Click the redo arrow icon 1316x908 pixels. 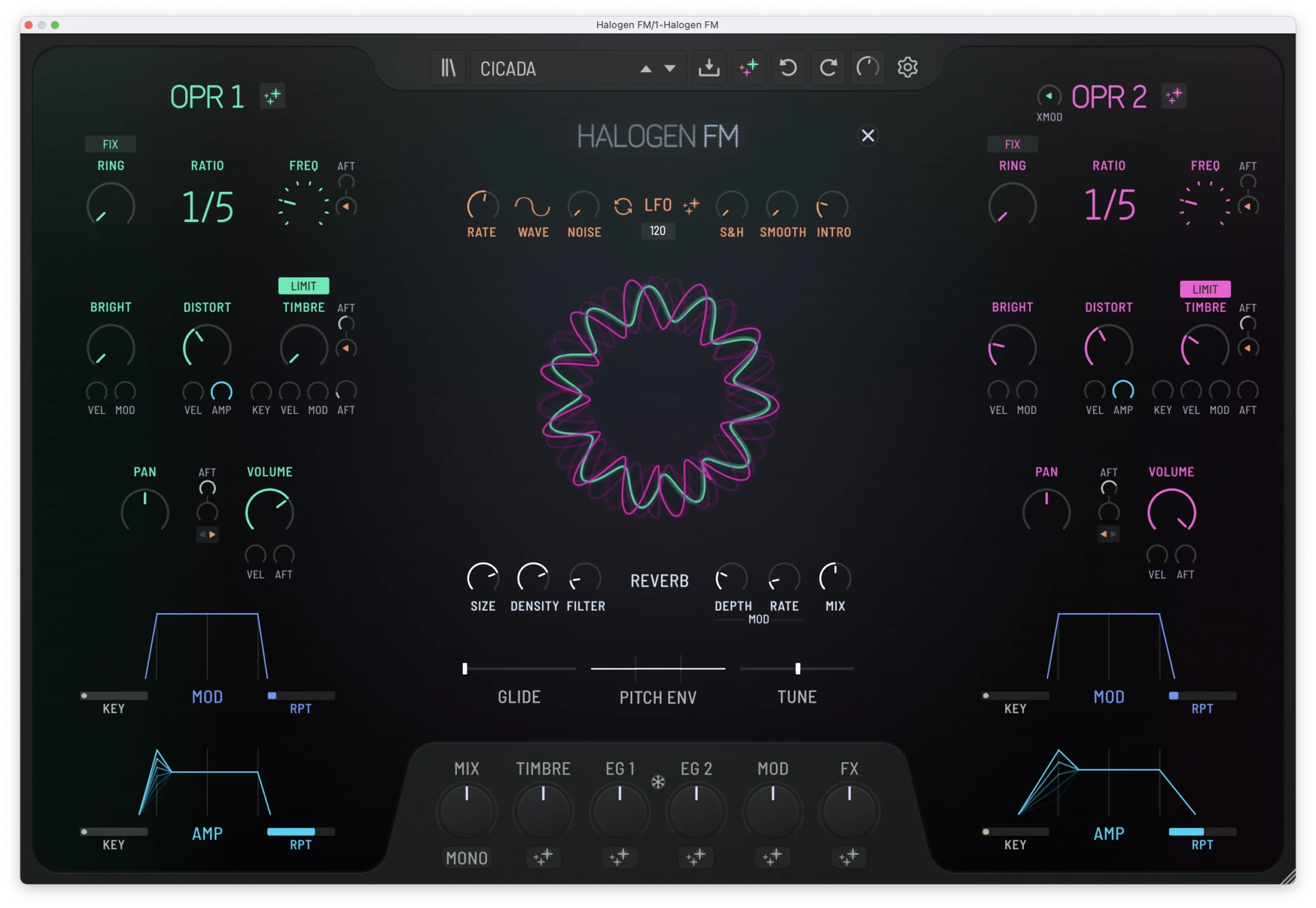click(x=828, y=68)
